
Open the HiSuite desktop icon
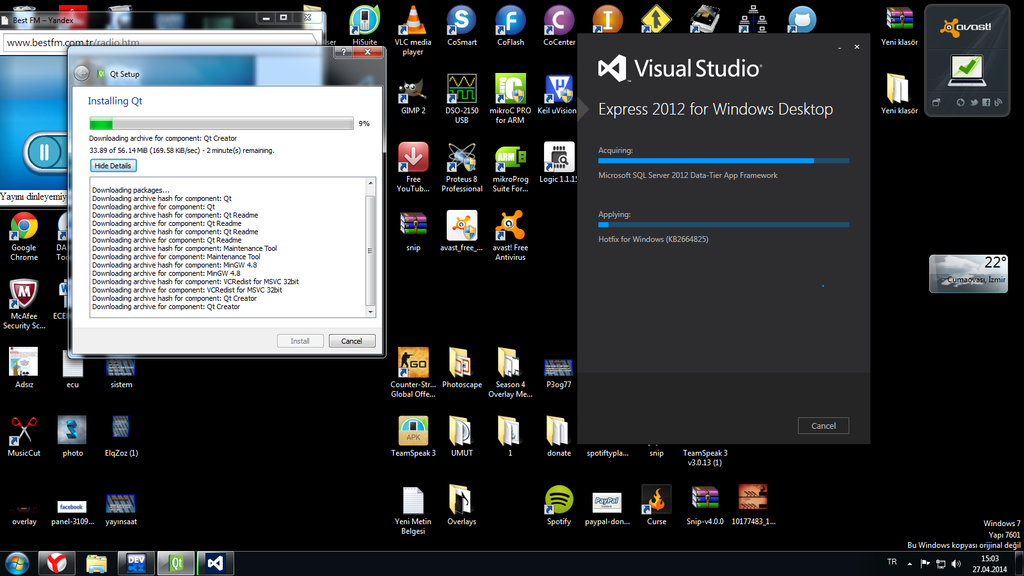[x=364, y=26]
